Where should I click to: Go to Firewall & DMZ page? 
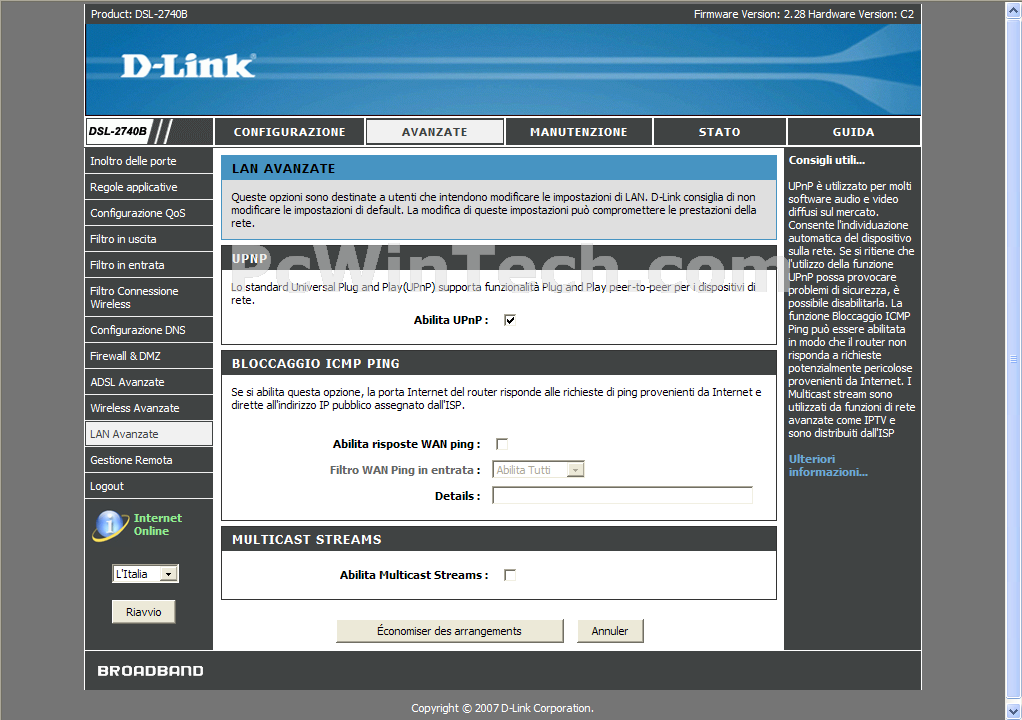coord(149,356)
